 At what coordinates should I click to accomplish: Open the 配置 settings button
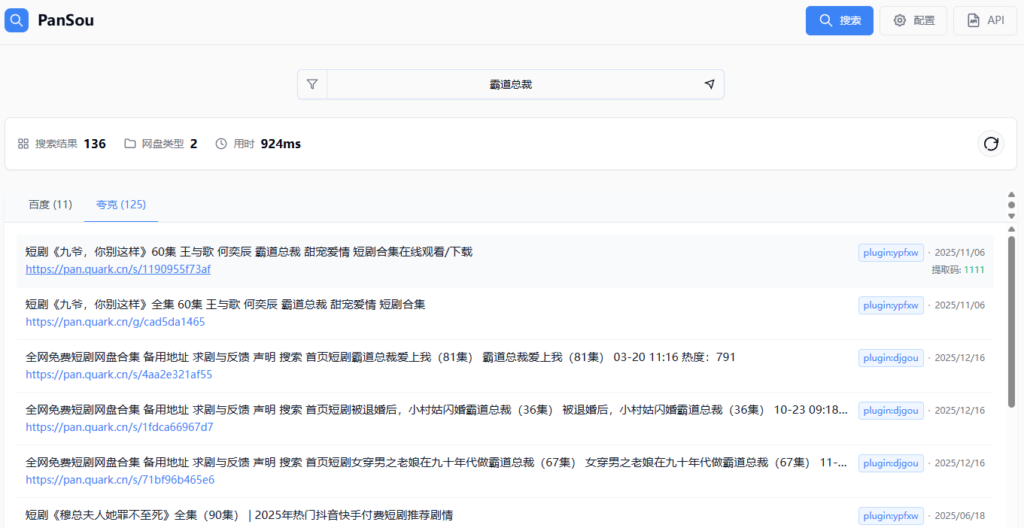tap(913, 20)
